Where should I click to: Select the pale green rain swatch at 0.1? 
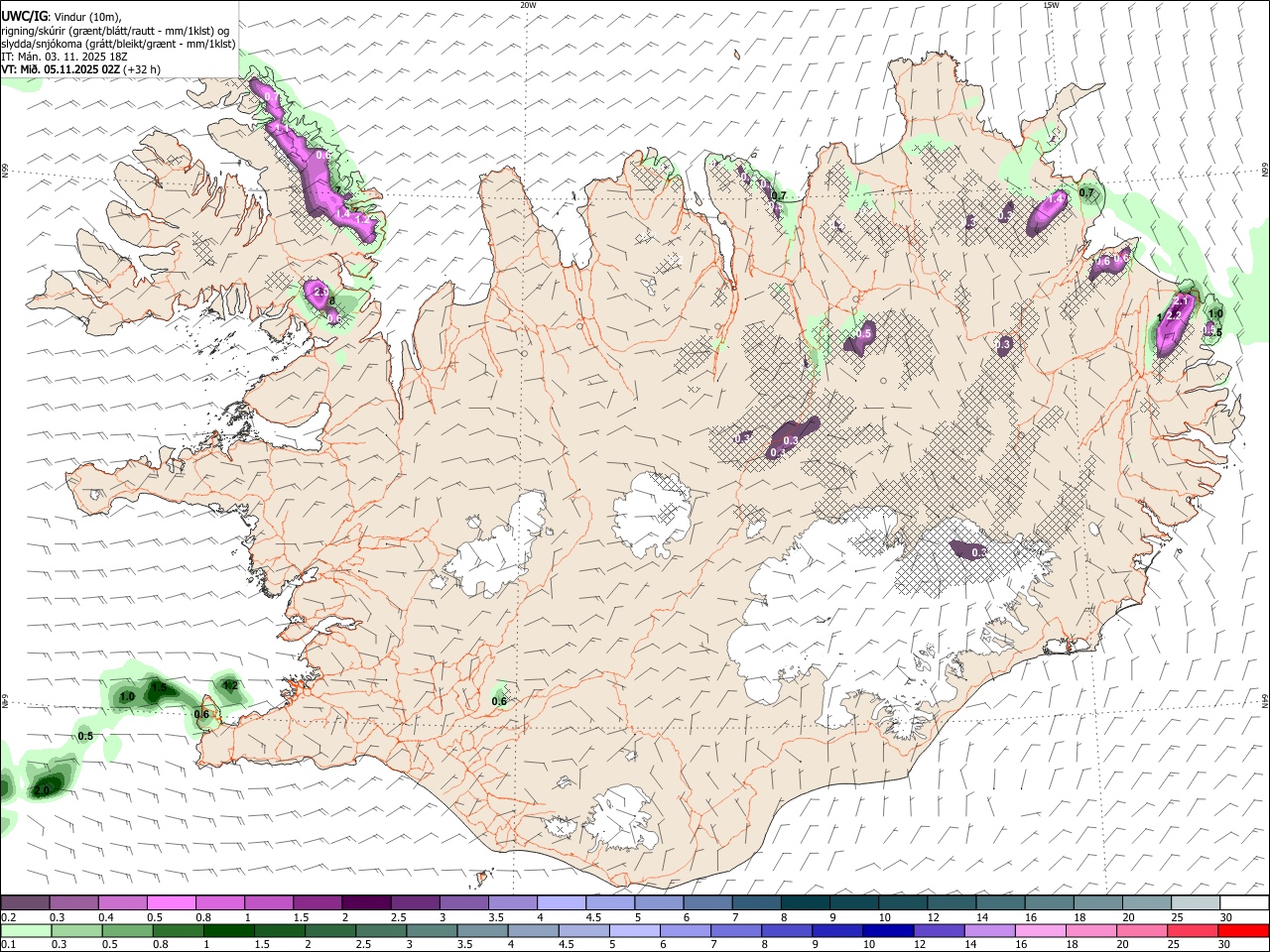tap(26, 930)
